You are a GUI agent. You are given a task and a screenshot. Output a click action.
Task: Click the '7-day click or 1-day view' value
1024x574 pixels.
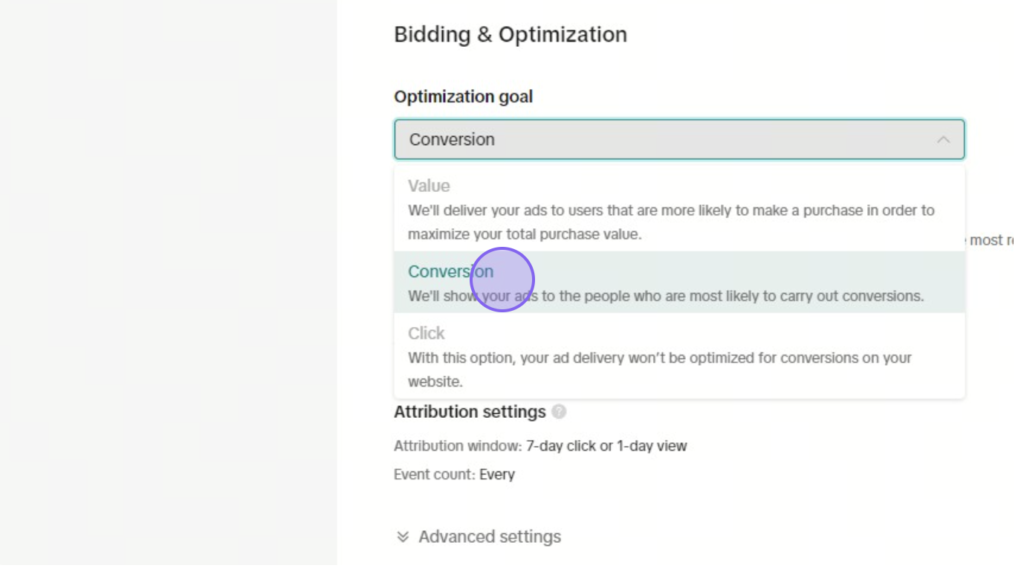606,446
